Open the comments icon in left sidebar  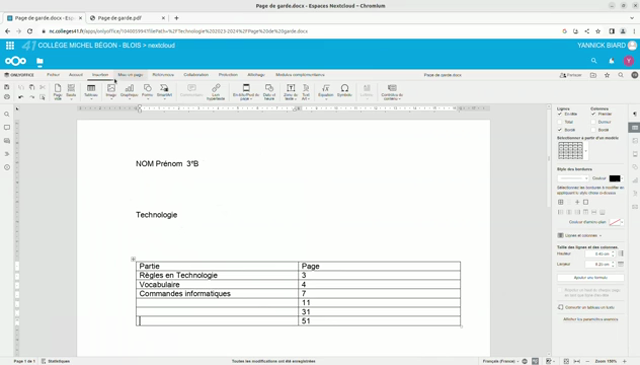(7, 127)
